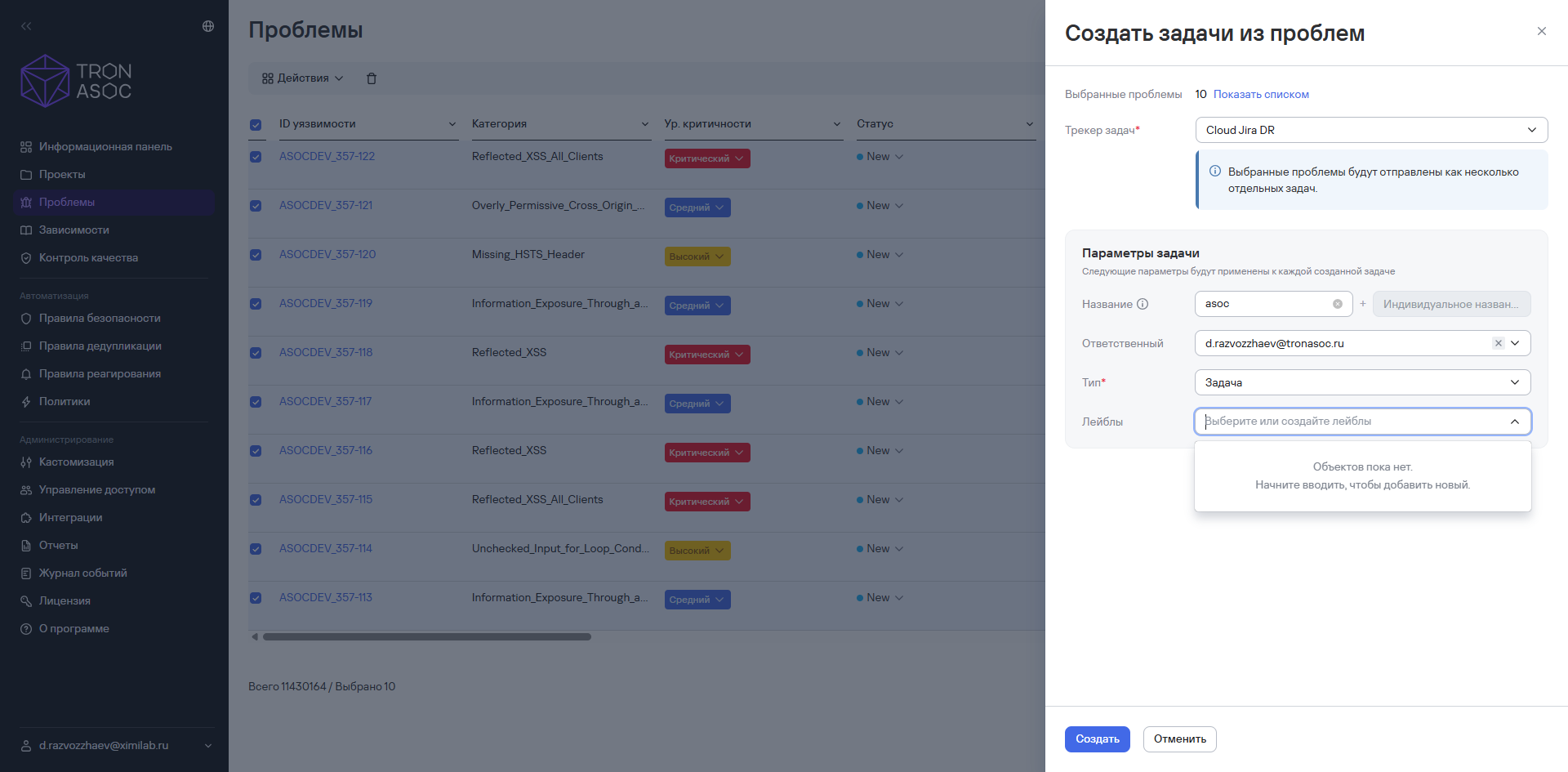Click the trash delete icon in toolbar
The image size is (1568, 772).
(x=372, y=78)
